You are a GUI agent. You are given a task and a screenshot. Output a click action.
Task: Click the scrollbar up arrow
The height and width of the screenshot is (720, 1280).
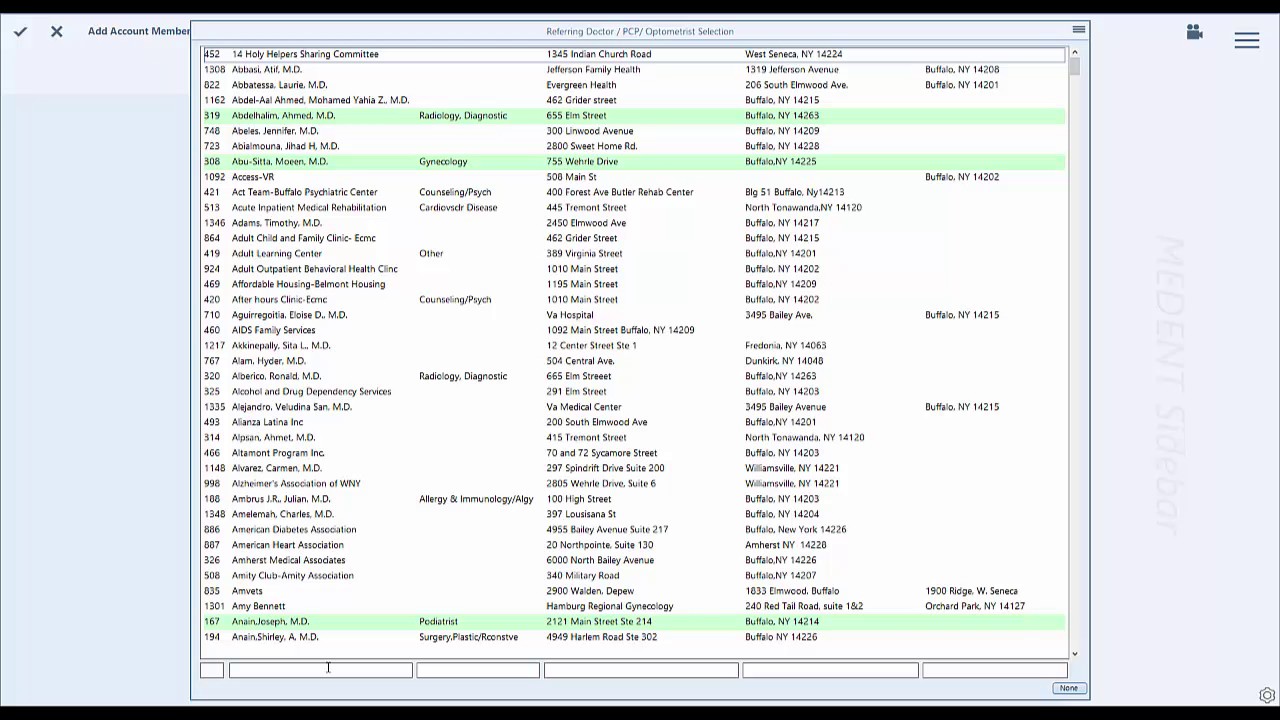[1074, 52]
